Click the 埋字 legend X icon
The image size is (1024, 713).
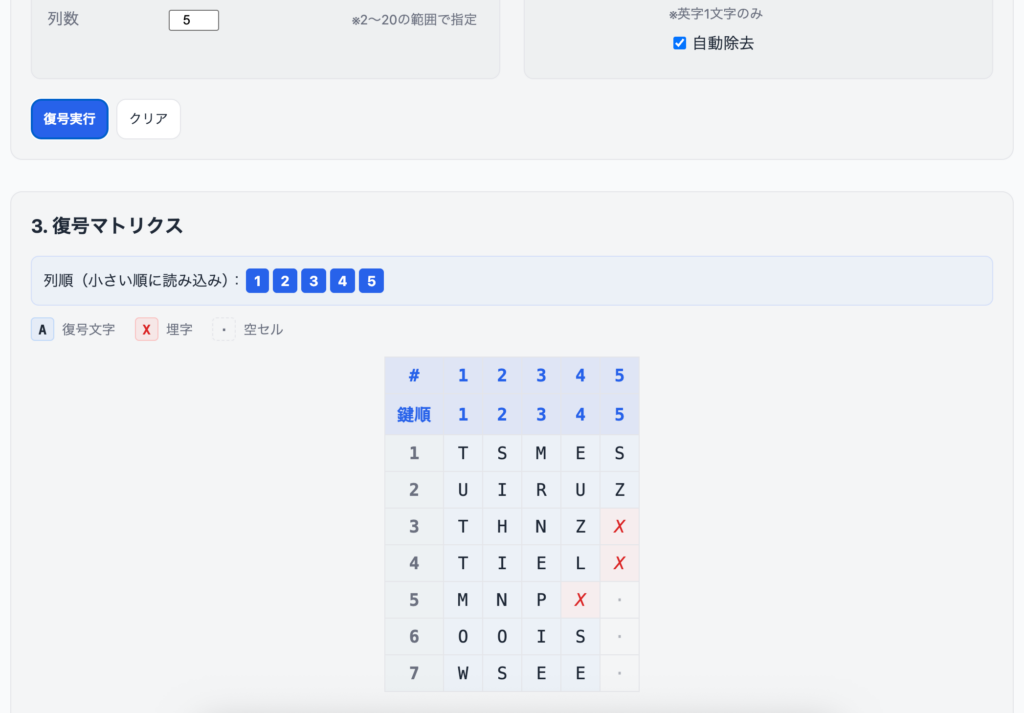146,329
